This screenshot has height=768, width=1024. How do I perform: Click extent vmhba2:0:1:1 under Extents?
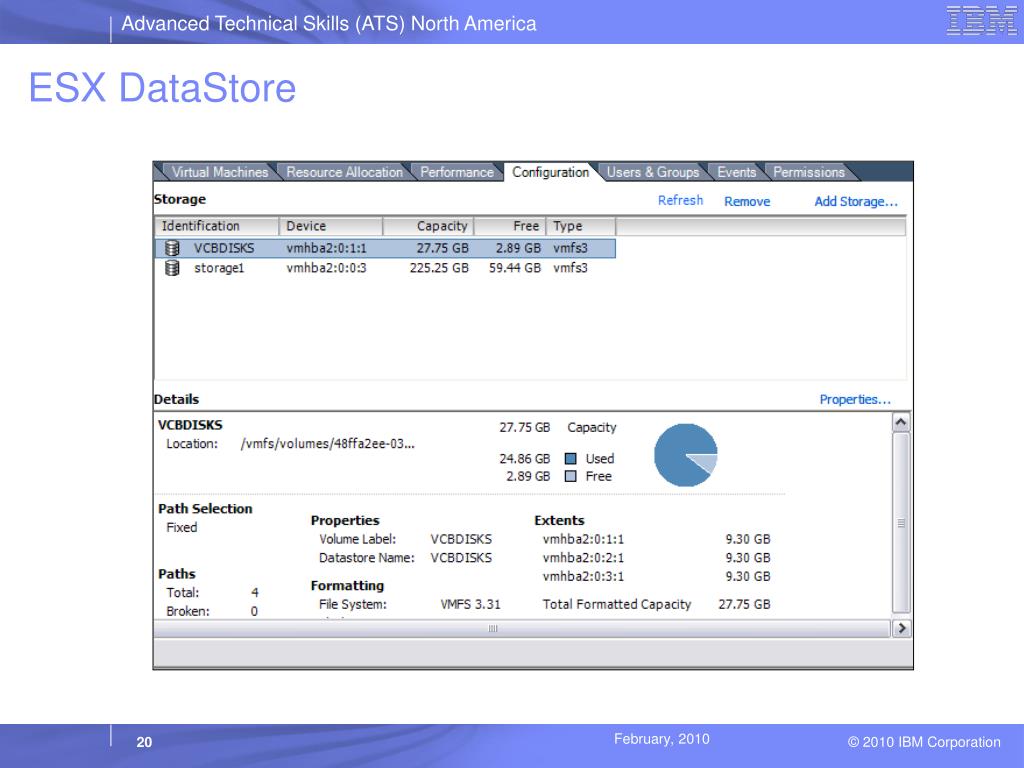click(x=583, y=539)
